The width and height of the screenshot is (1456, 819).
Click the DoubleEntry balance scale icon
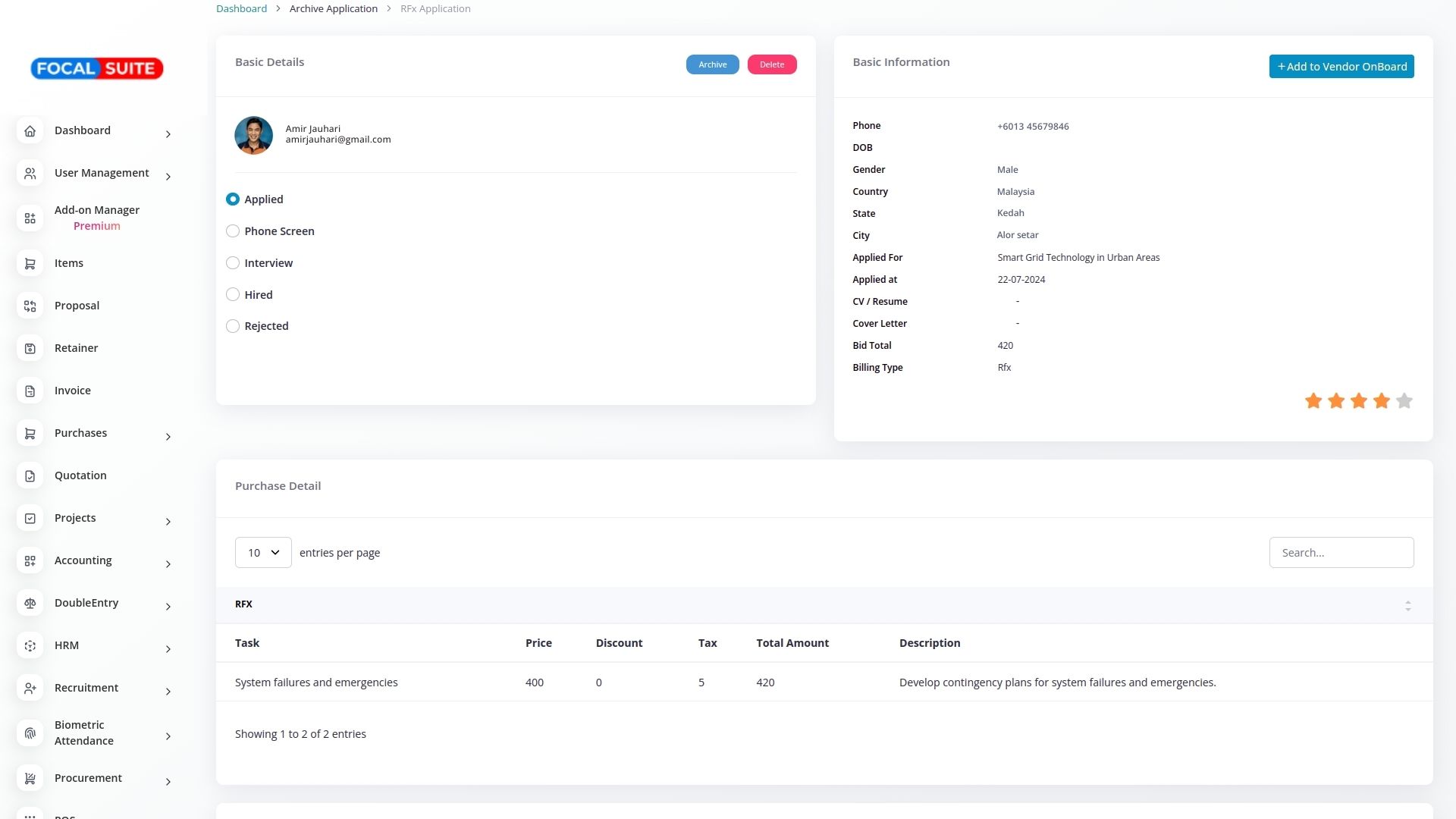coord(30,604)
